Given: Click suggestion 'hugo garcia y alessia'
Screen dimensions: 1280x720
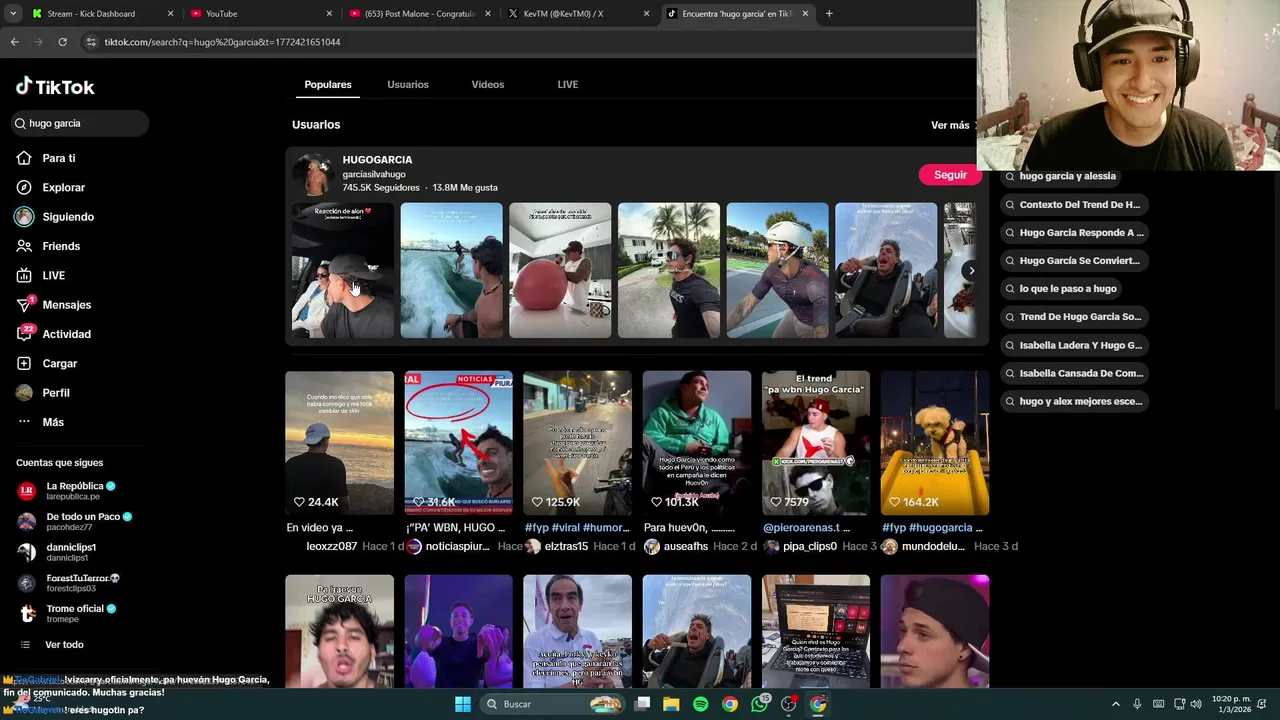Looking at the screenshot, I should click(1060, 176).
